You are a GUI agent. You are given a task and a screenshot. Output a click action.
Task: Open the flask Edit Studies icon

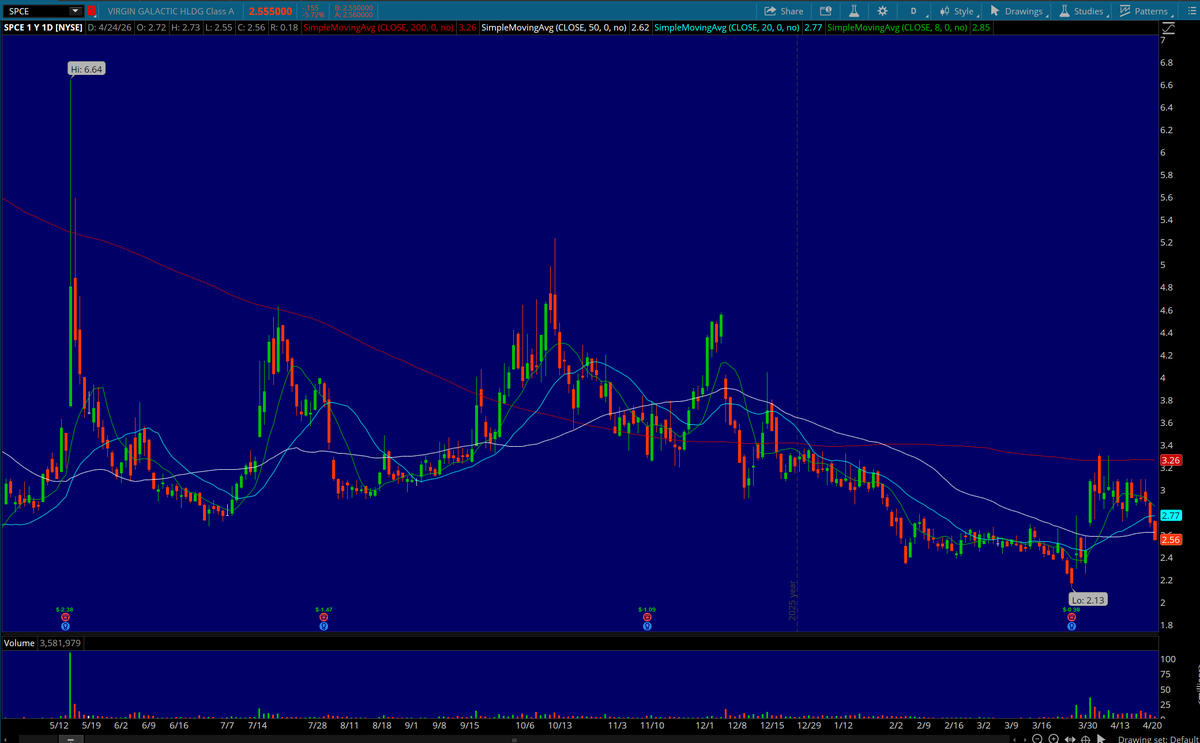coord(854,10)
